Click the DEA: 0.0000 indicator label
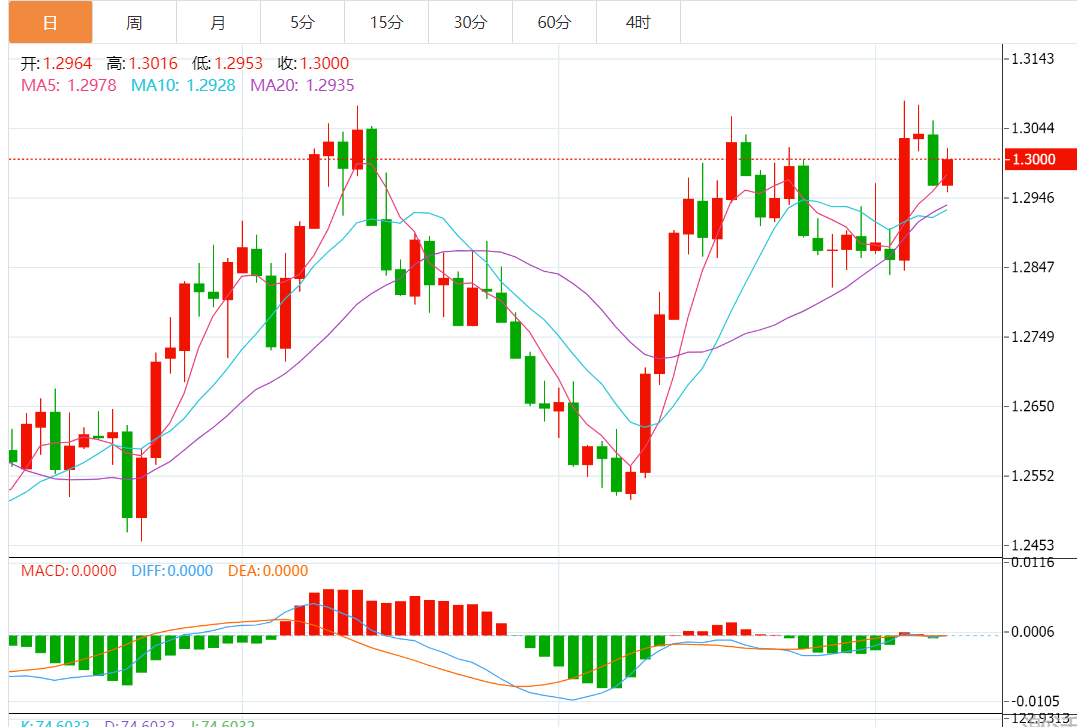The image size is (1077, 727). point(268,571)
